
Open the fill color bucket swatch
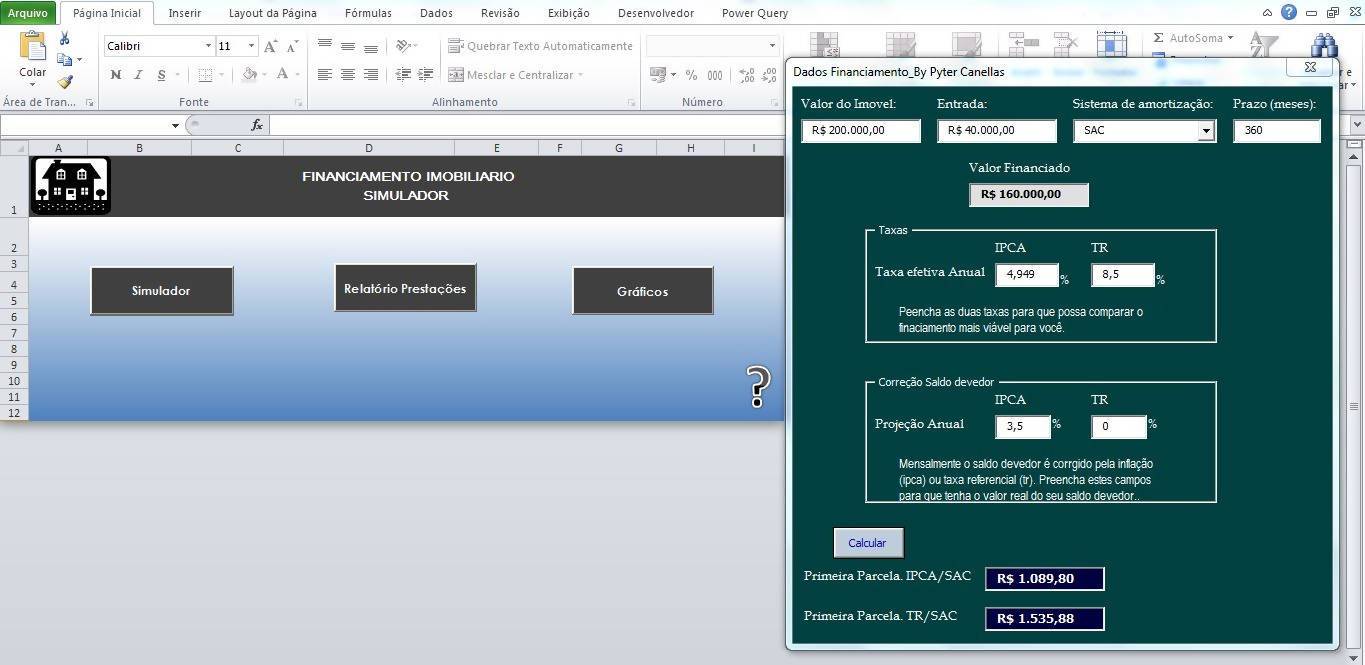pyautogui.click(x=250, y=75)
